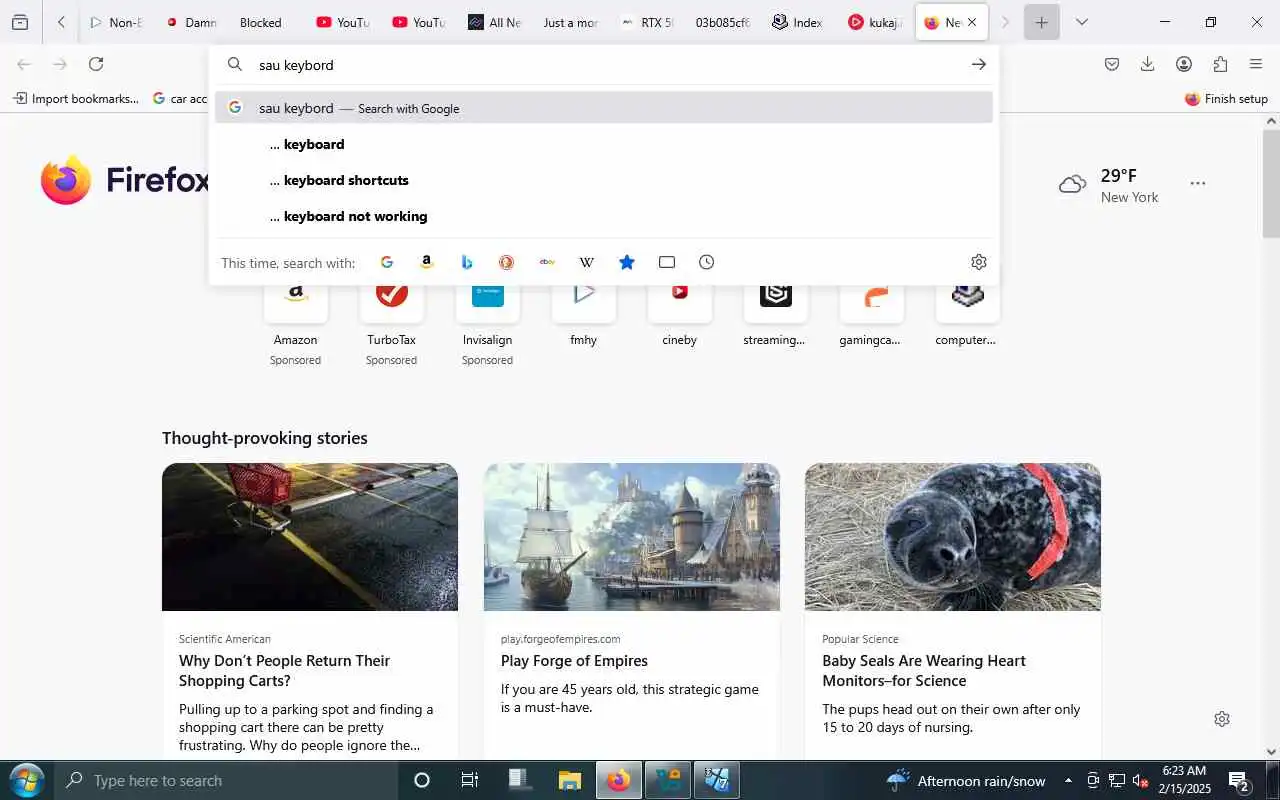Click the Finish setup button
The width and height of the screenshot is (1280, 800).
point(1226,98)
